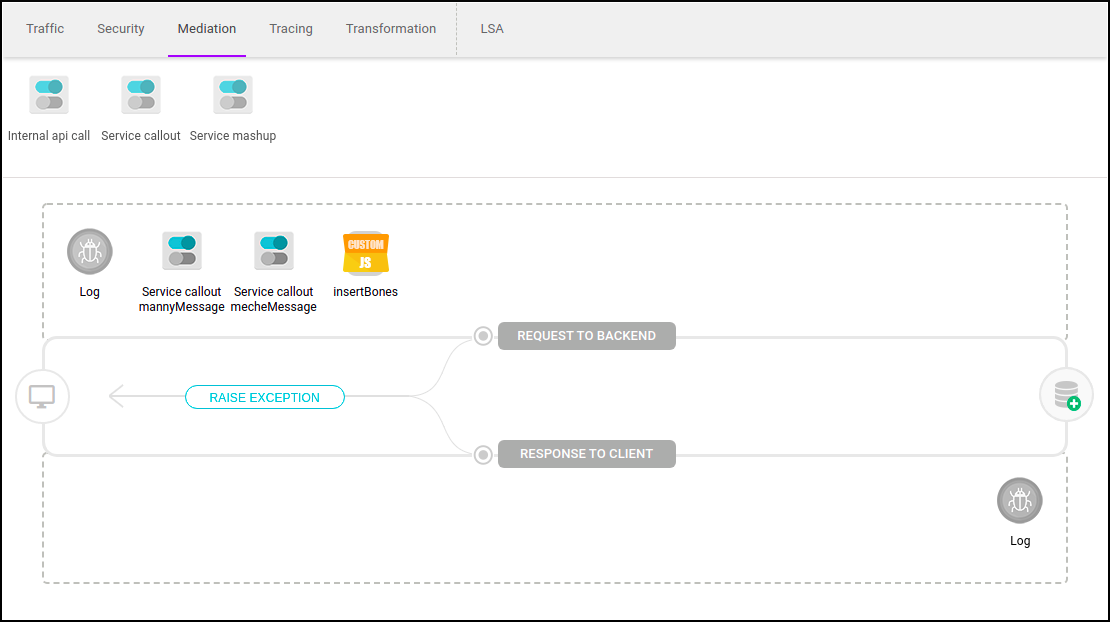
Task: Select the Service callout mannyMessage icon
Action: point(182,251)
